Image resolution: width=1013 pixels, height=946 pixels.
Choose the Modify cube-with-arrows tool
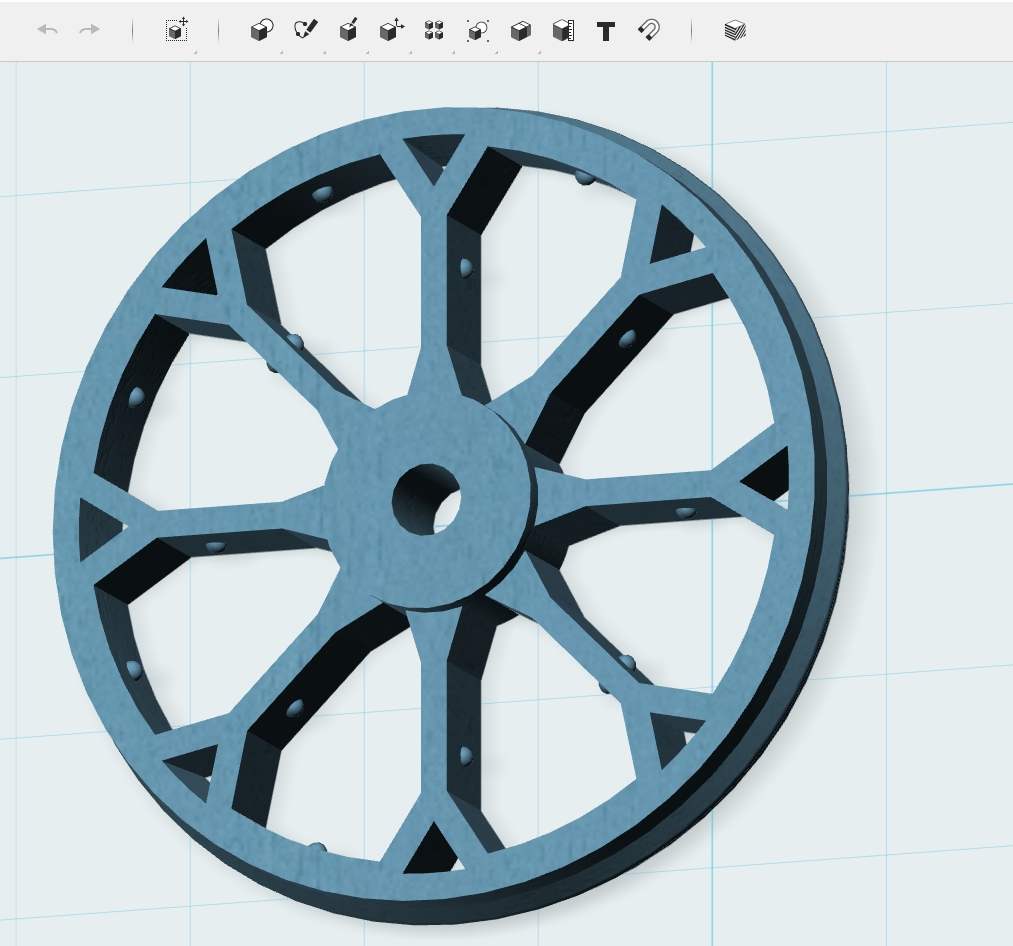[x=391, y=30]
